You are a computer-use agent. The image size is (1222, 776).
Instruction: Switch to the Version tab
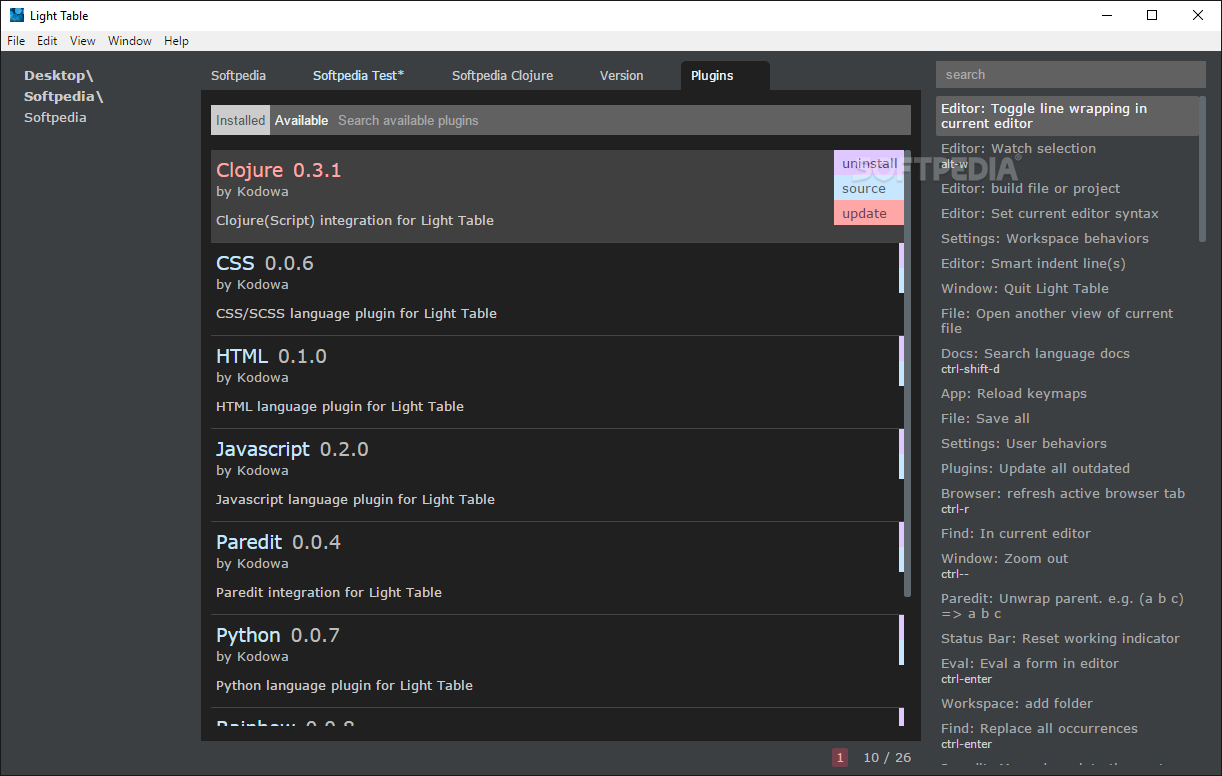tap(622, 76)
